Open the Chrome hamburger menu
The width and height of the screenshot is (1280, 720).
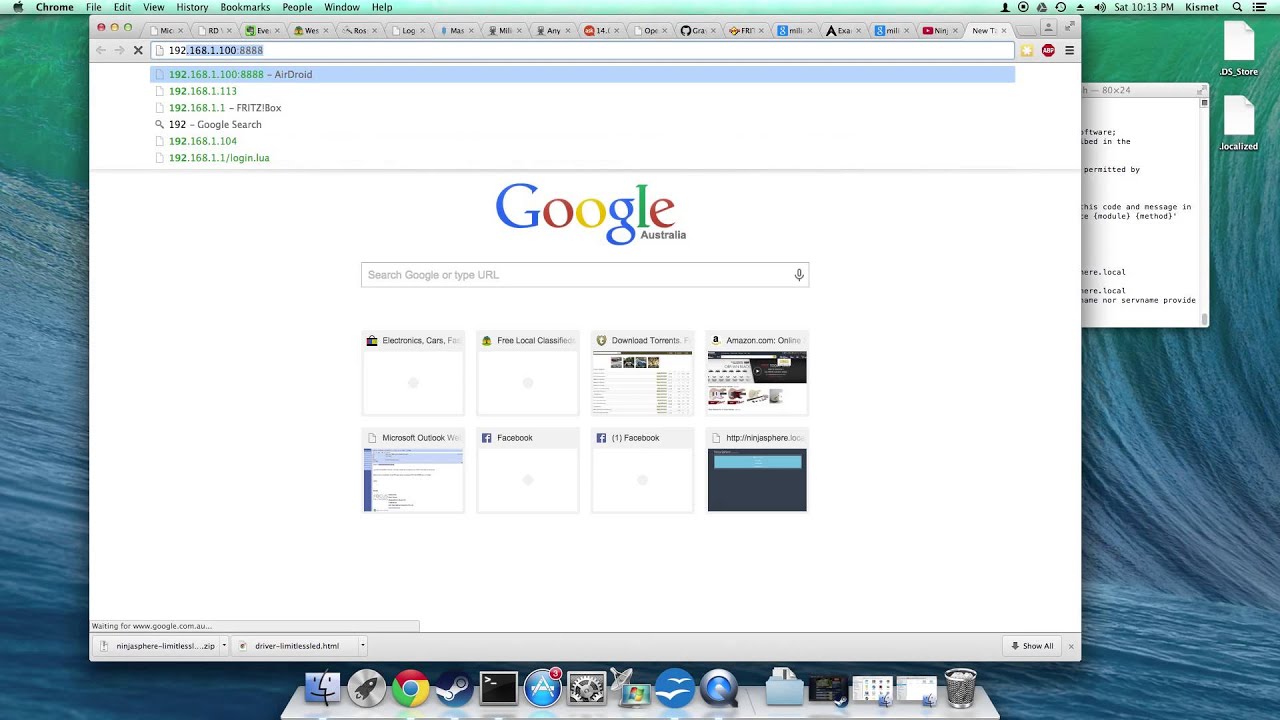pyautogui.click(x=1069, y=50)
